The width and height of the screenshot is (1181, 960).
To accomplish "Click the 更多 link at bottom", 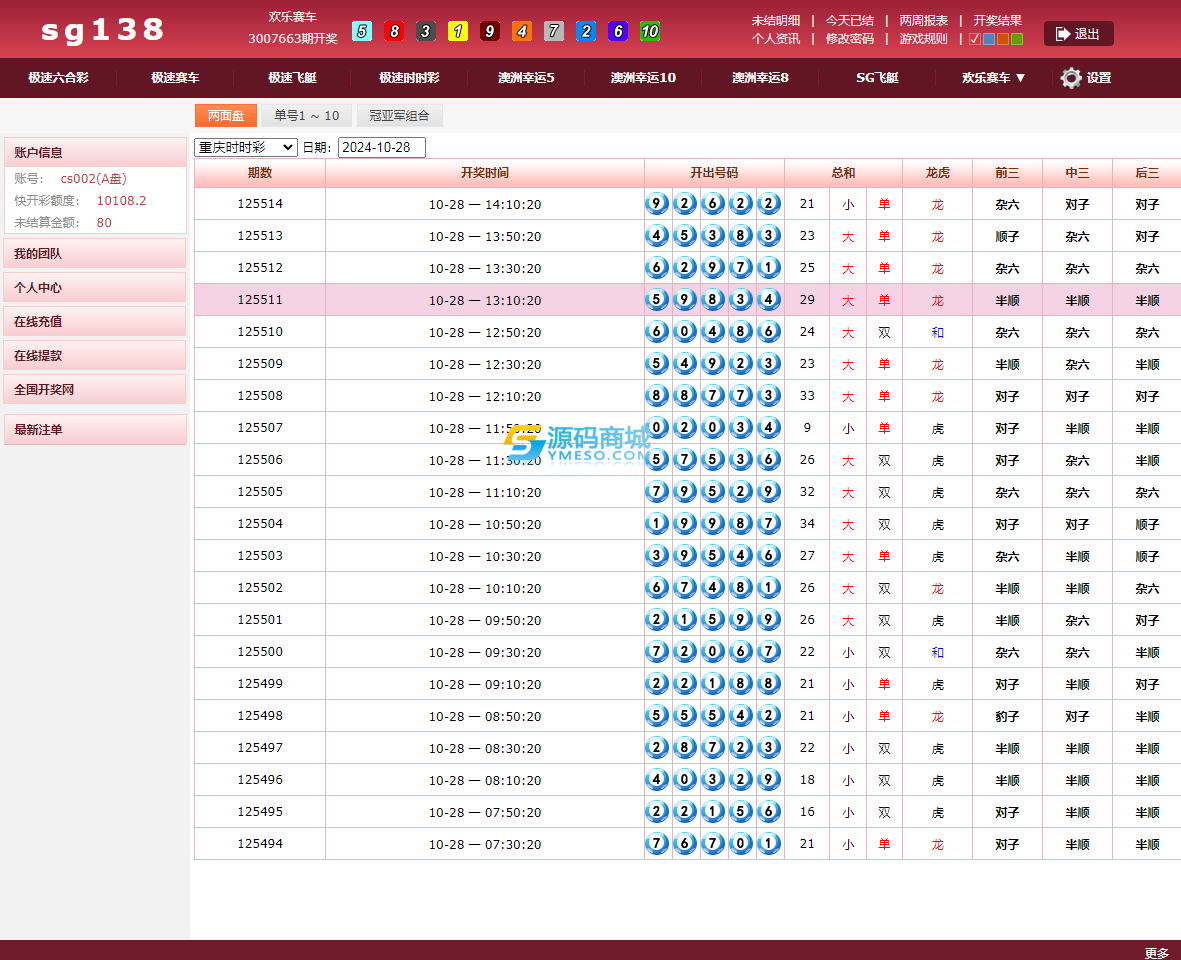I will [1157, 952].
